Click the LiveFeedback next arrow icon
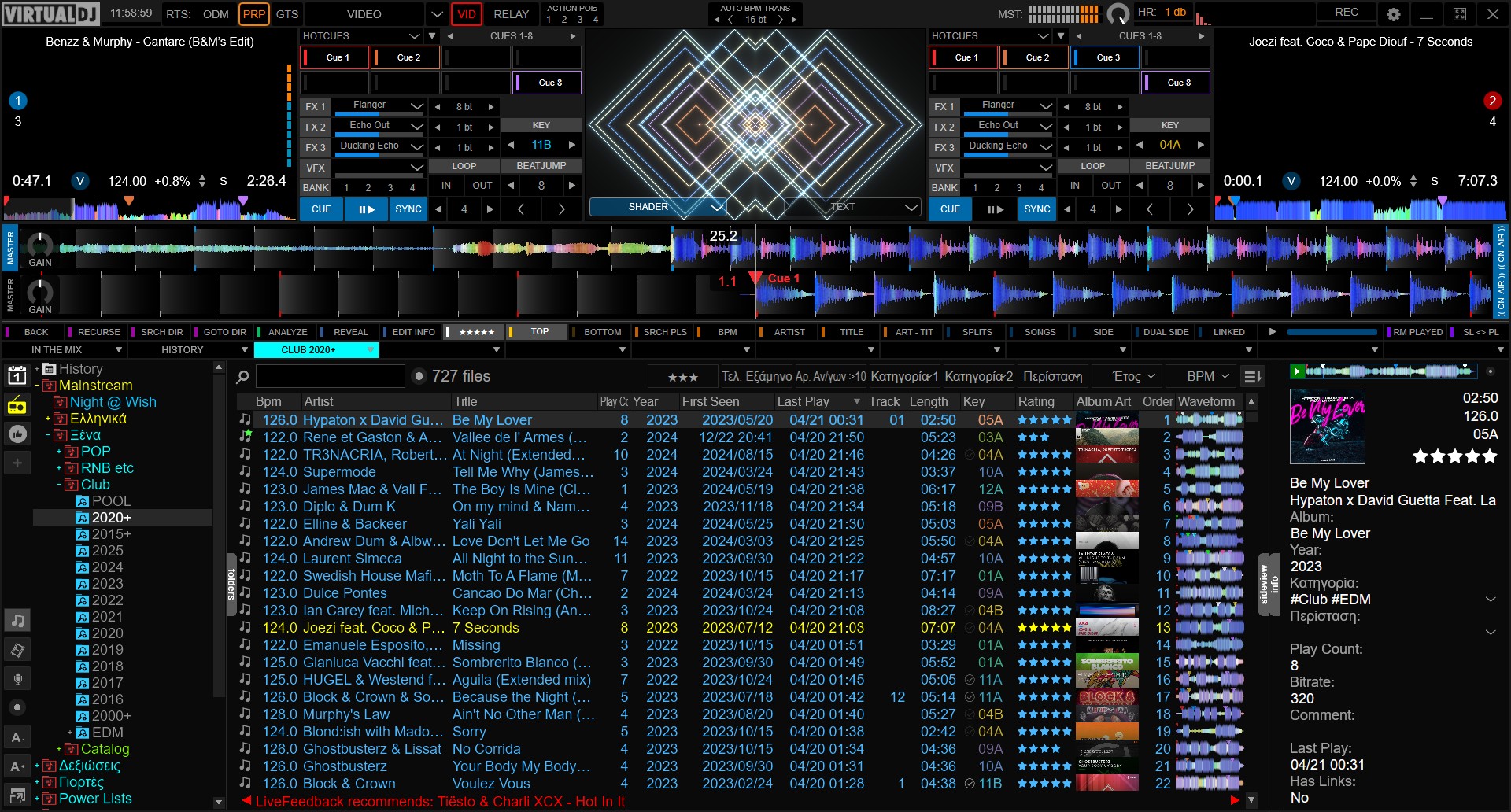This screenshot has height=812, width=1511. click(1235, 801)
